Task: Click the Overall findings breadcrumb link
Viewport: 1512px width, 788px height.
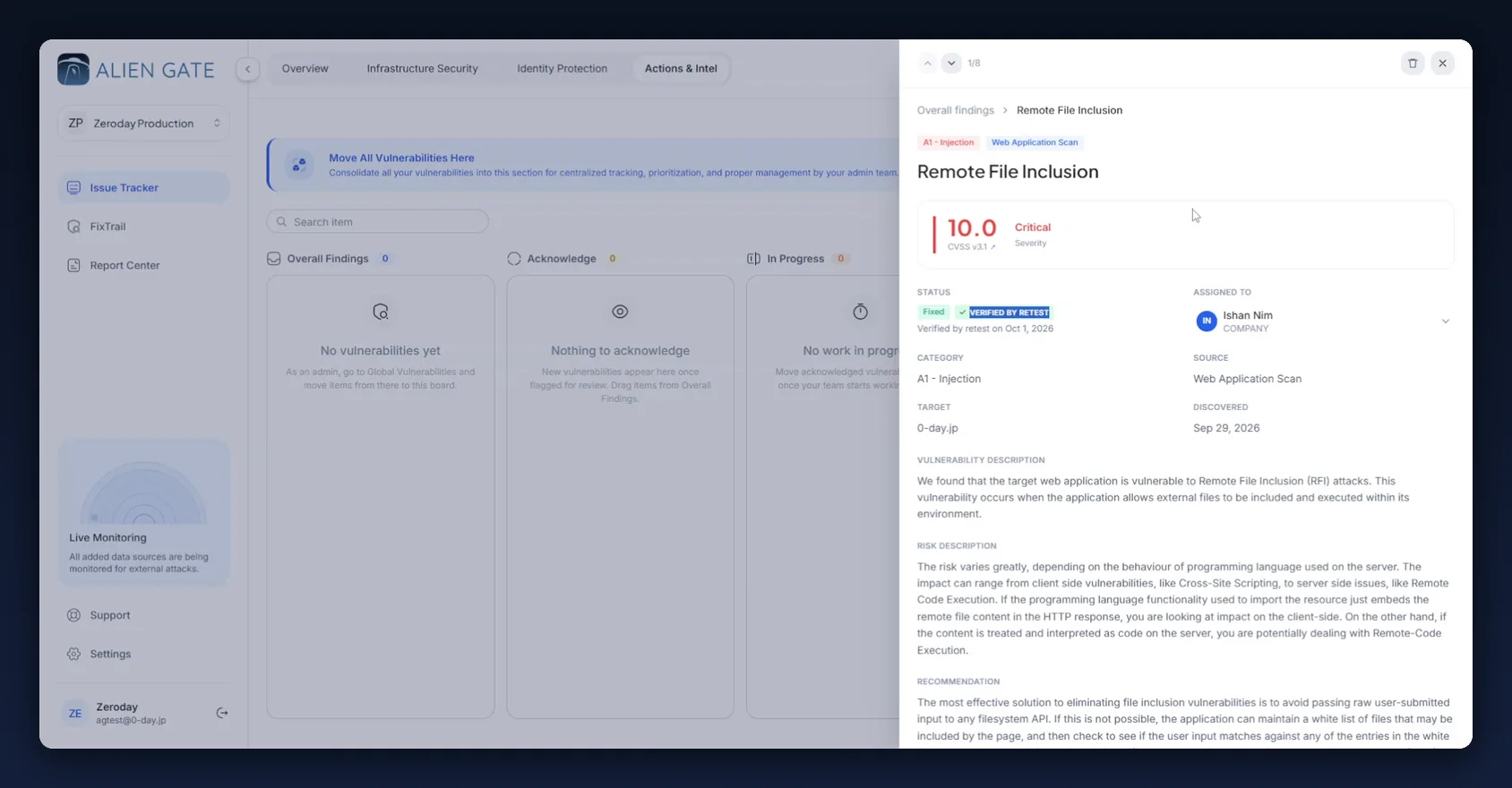Action: click(956, 110)
